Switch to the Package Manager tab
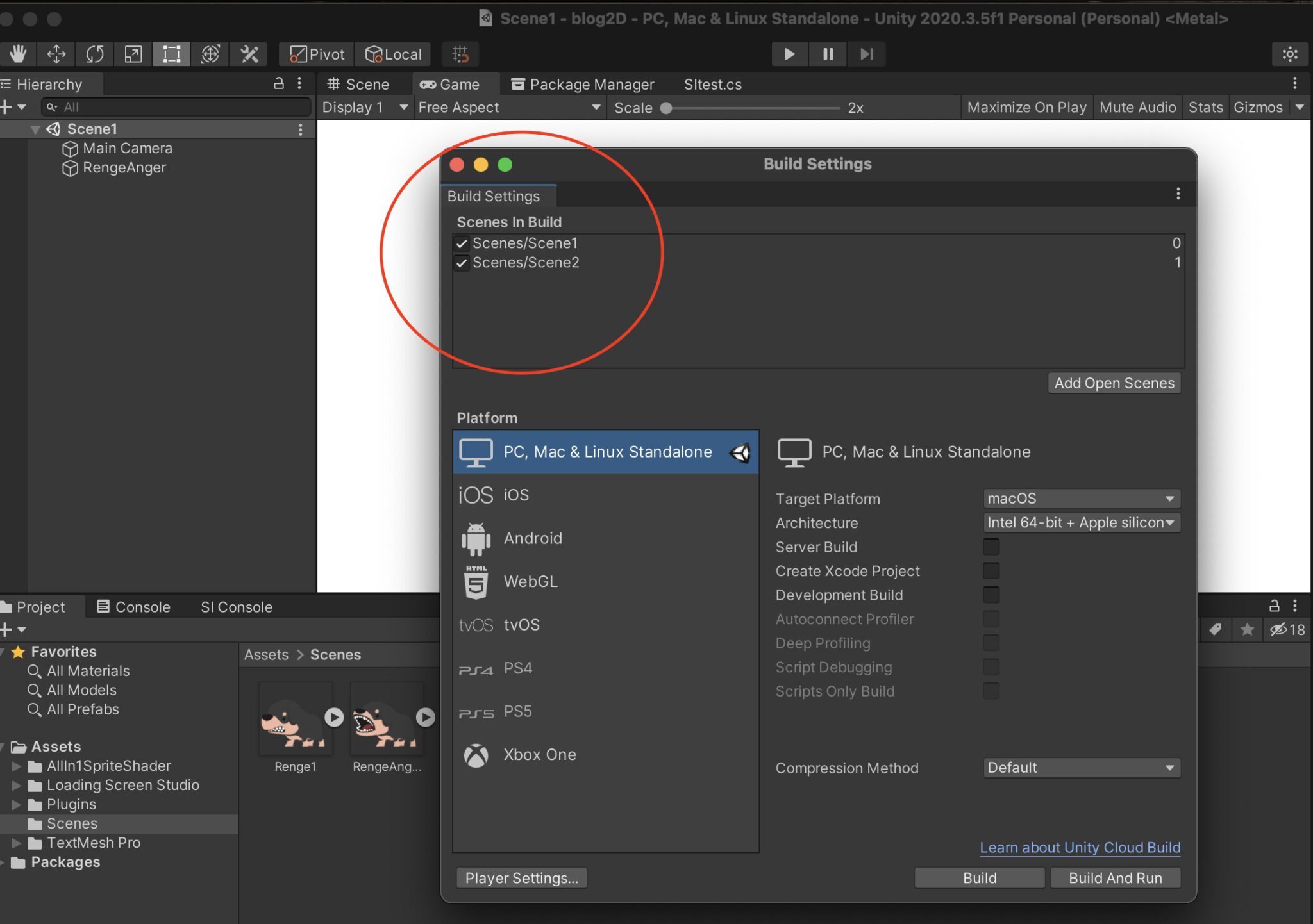 pos(583,85)
